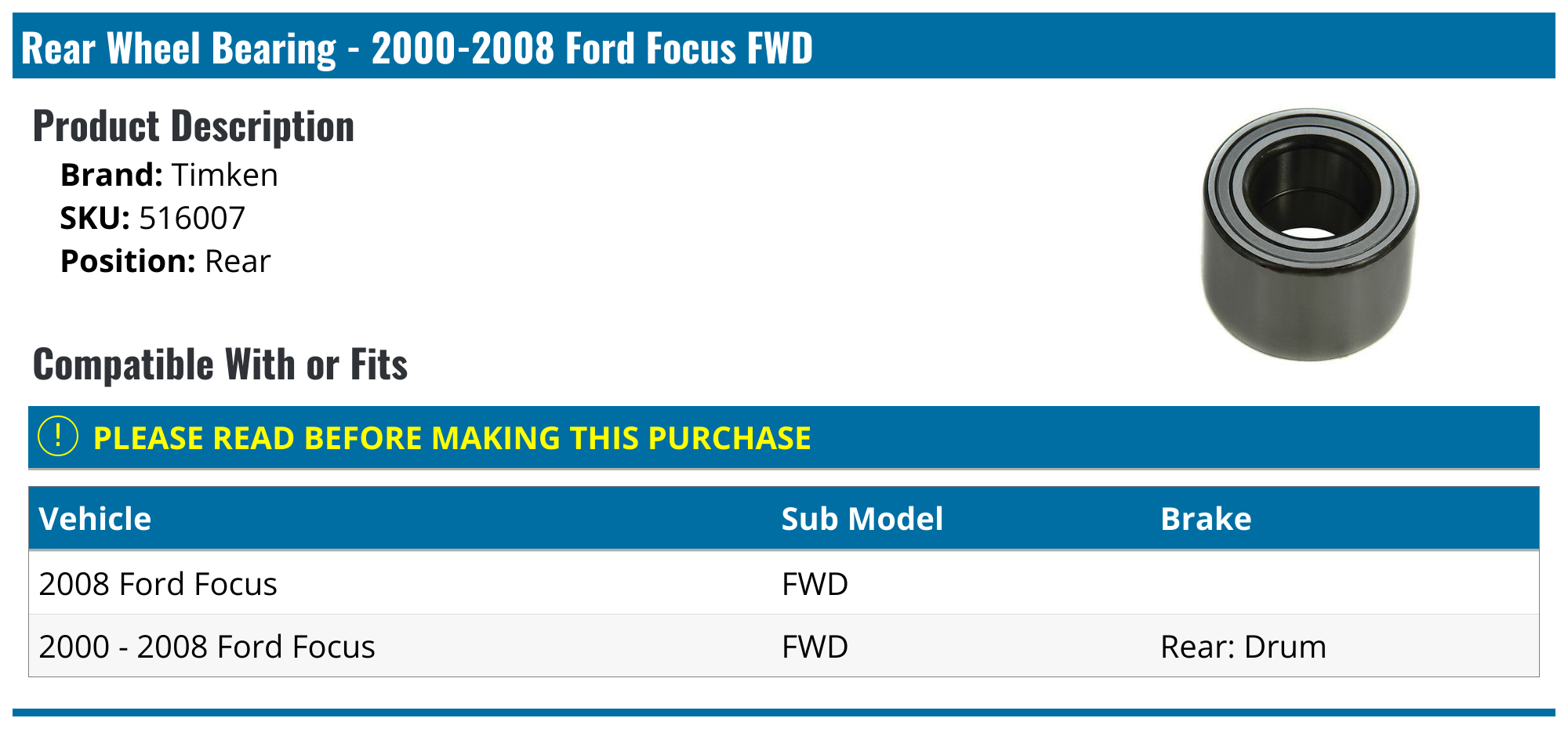Viewport: 1568px width, 729px height.
Task: Expand the PLEASE READ BEFORE MAKING THIS PURCHASE banner
Action: click(x=452, y=438)
